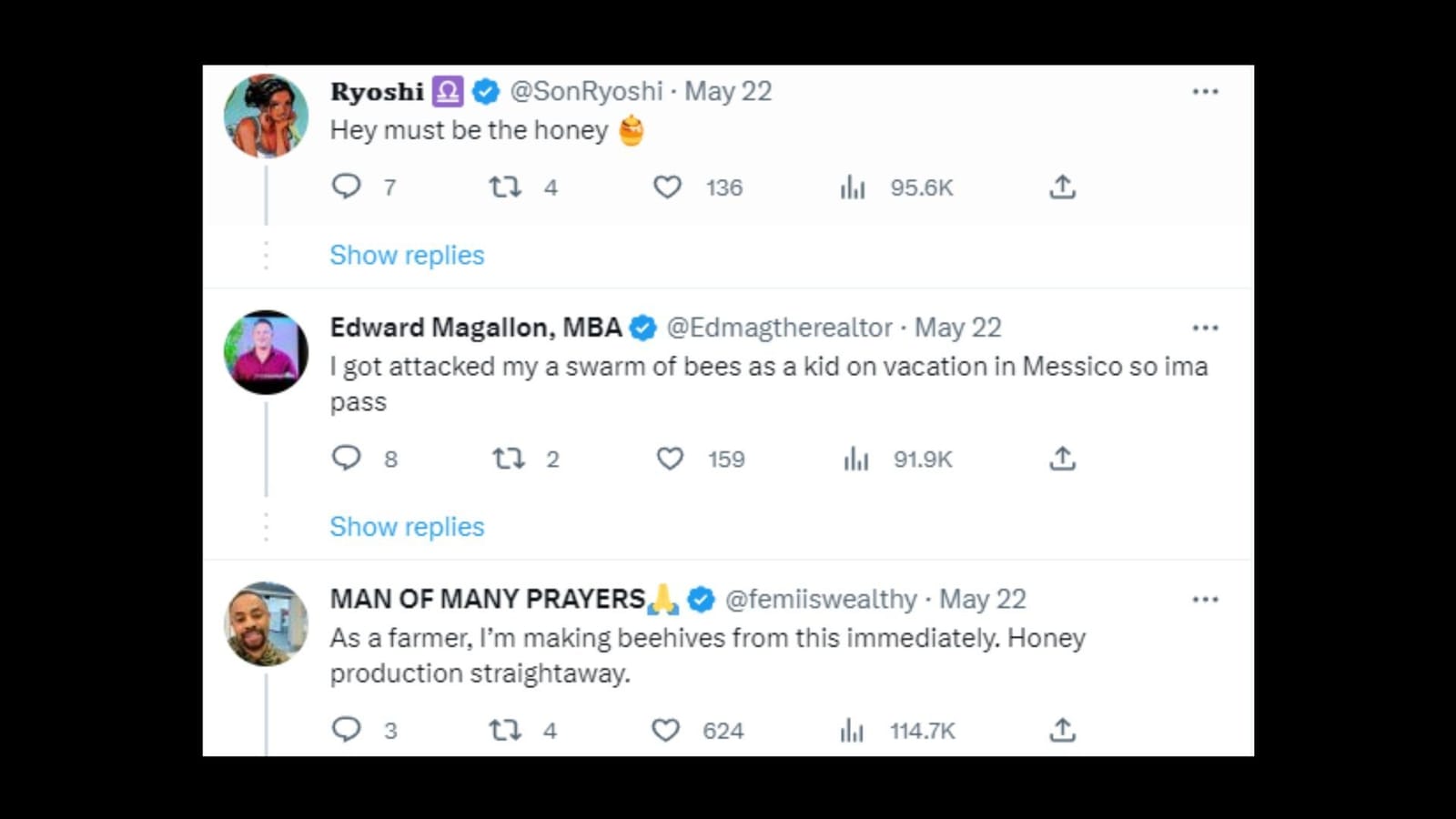
Task: Open the share menu on Edward Magallon's tweet
Action: tap(1061, 459)
